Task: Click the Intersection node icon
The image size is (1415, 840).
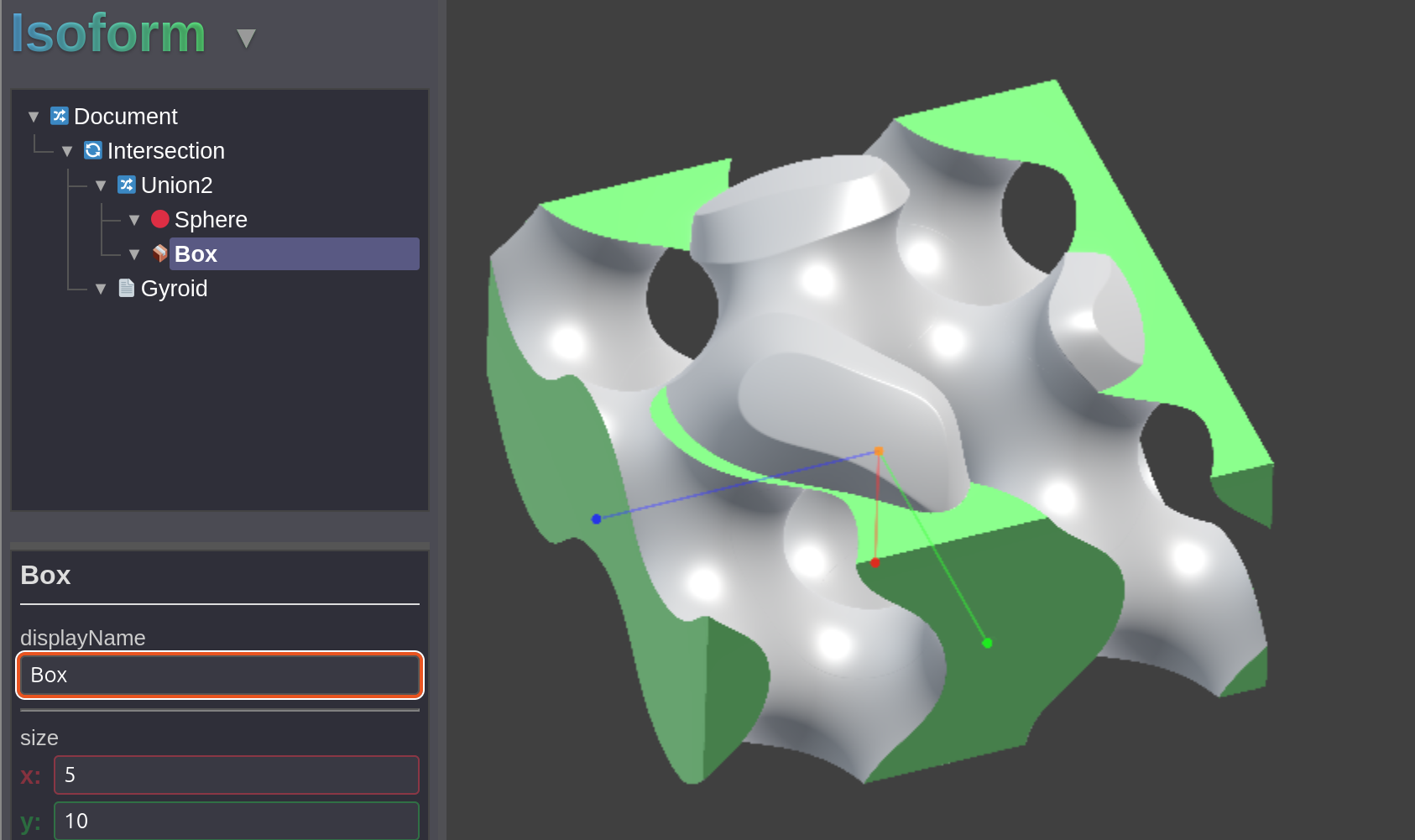Action: coord(92,150)
